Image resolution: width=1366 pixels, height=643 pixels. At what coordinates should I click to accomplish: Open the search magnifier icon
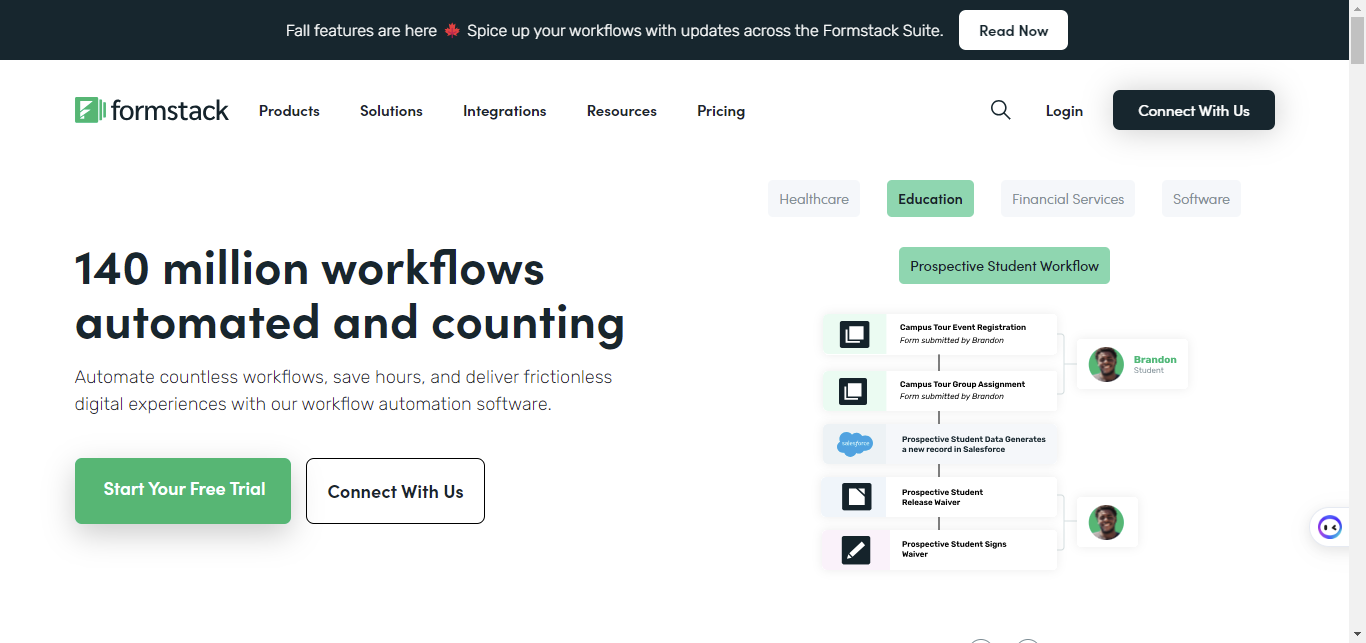pyautogui.click(x=1000, y=110)
